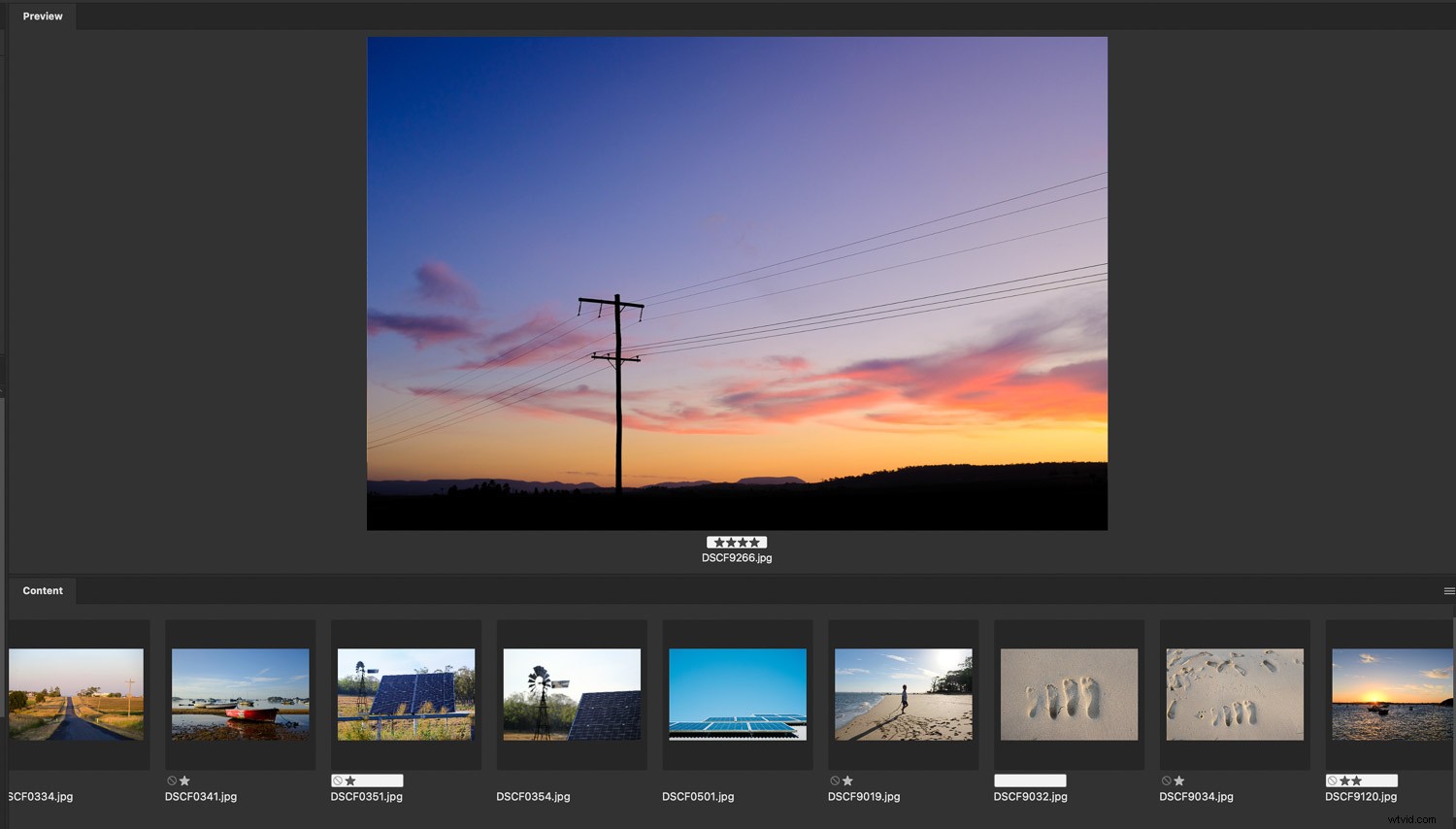Click the star icon beside DSCF0341.jpg reject mark
The width and height of the screenshot is (1456, 829).
(184, 780)
